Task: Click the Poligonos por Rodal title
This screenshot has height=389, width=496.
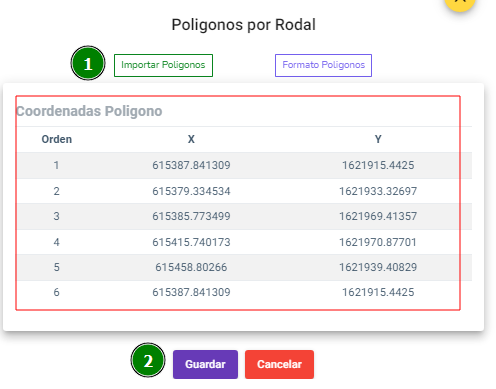Action: [x=244, y=25]
